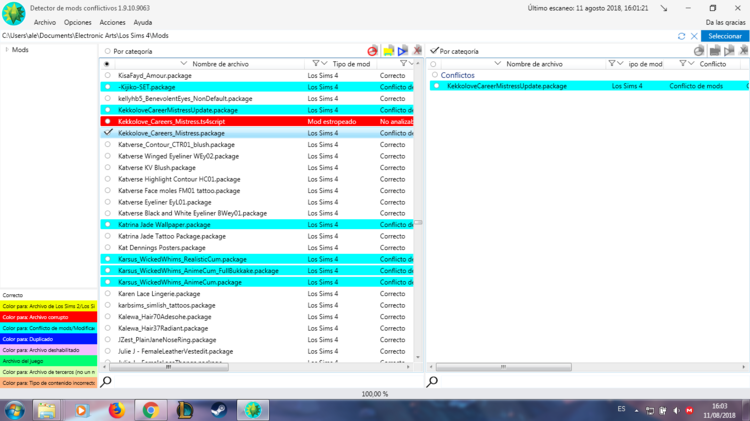The height and width of the screenshot is (421, 750).
Task: Click Da las gracias link
Action: pyautogui.click(x=725, y=22)
